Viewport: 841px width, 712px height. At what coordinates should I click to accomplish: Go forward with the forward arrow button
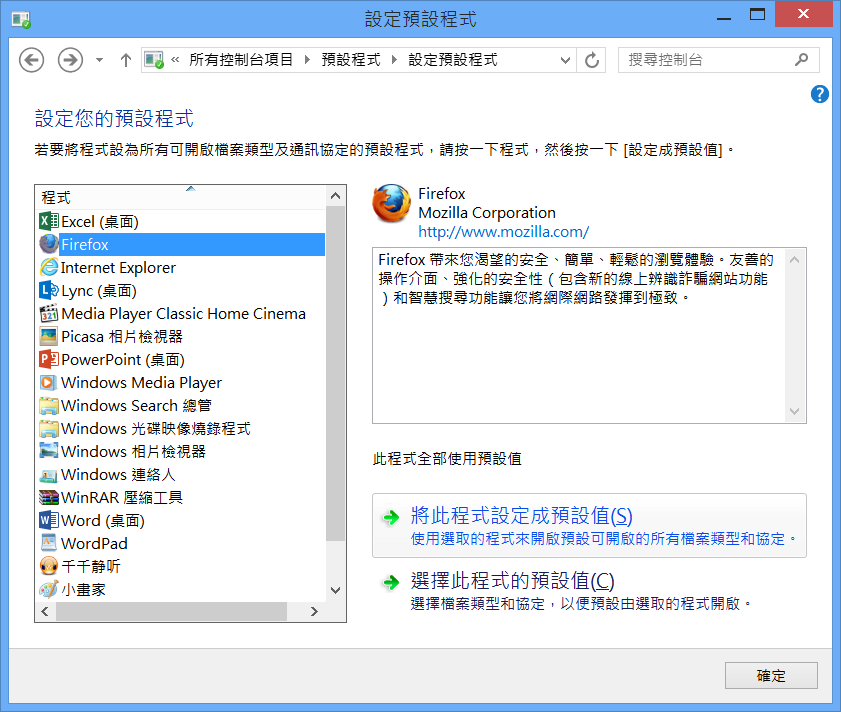coord(70,60)
